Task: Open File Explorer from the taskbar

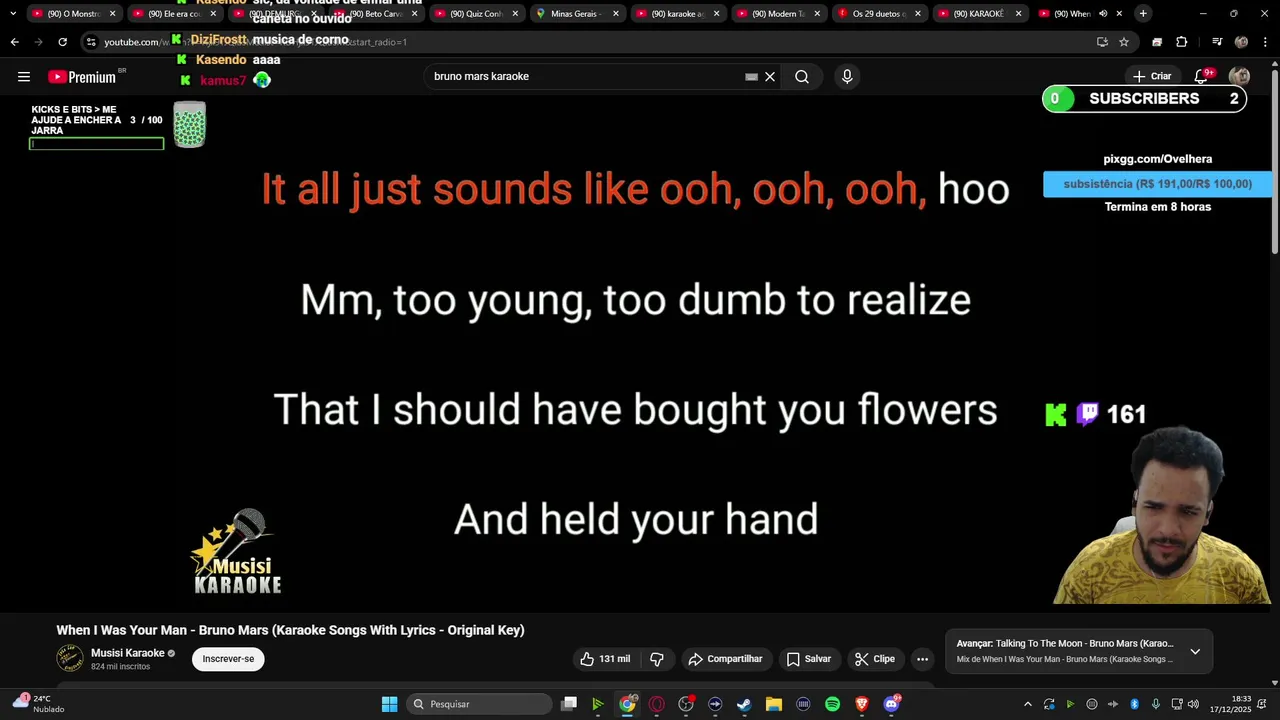Action: click(x=773, y=704)
